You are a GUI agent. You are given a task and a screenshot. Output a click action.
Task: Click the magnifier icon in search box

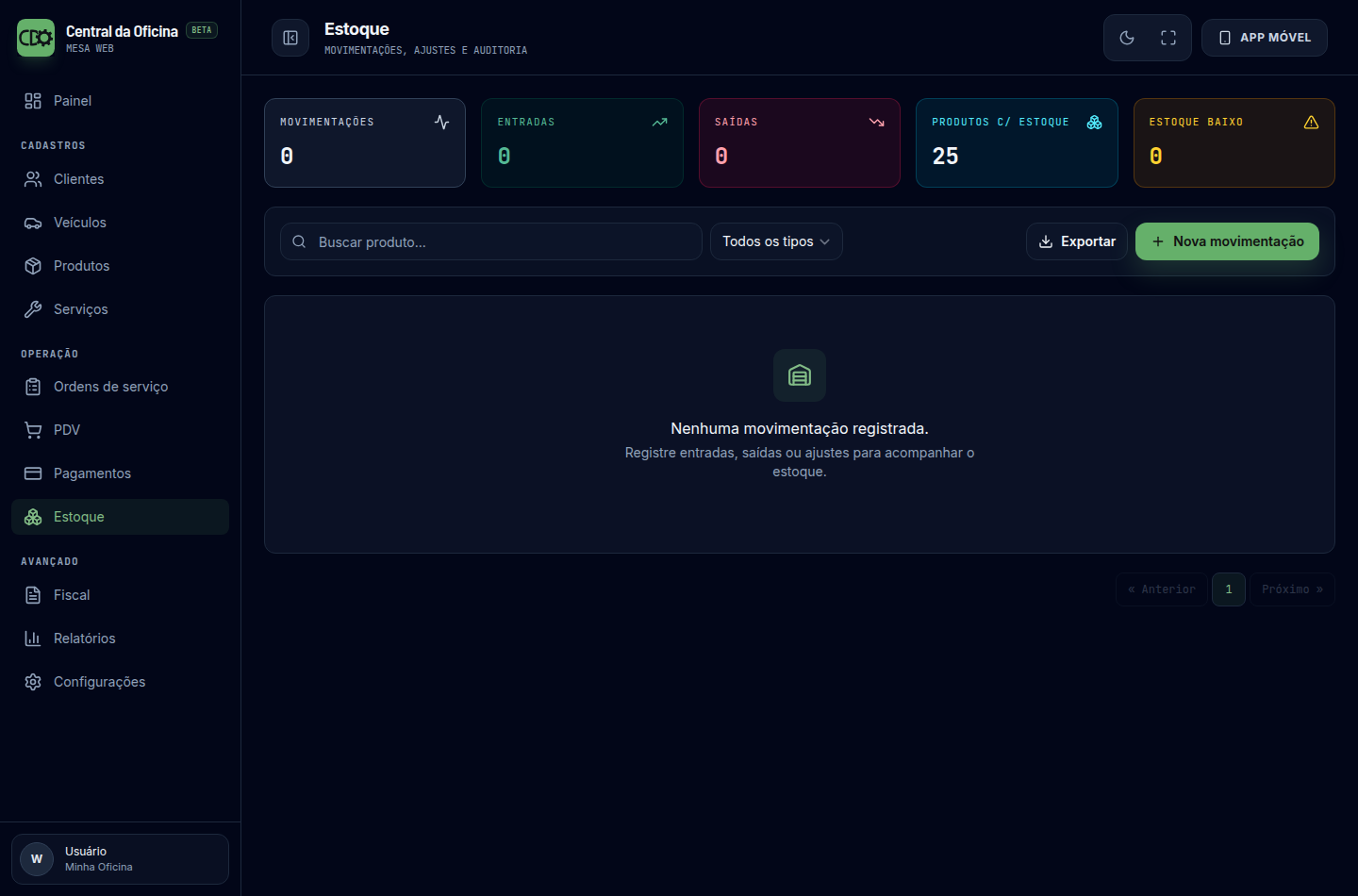pyautogui.click(x=299, y=241)
